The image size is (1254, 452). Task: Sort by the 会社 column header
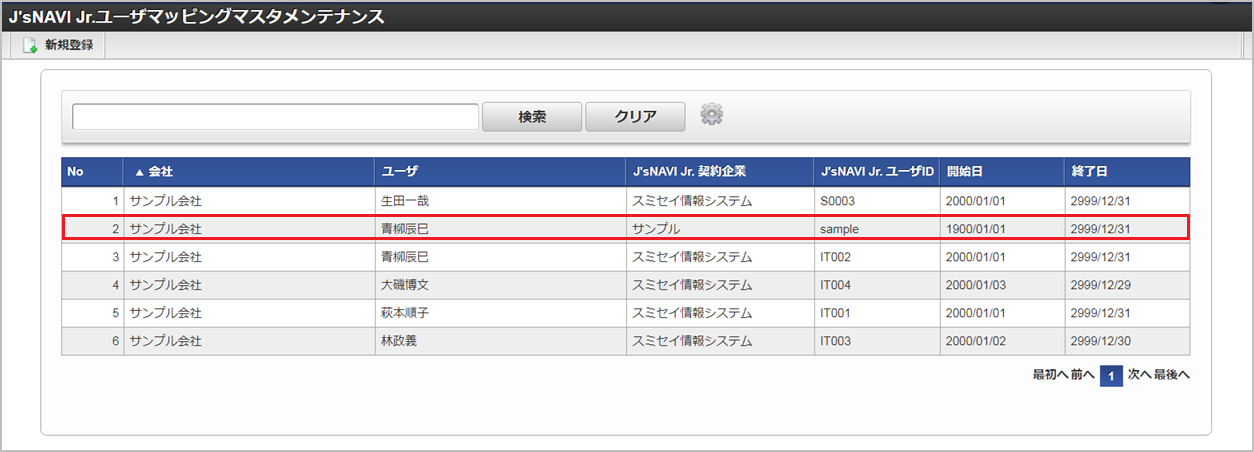click(249, 172)
